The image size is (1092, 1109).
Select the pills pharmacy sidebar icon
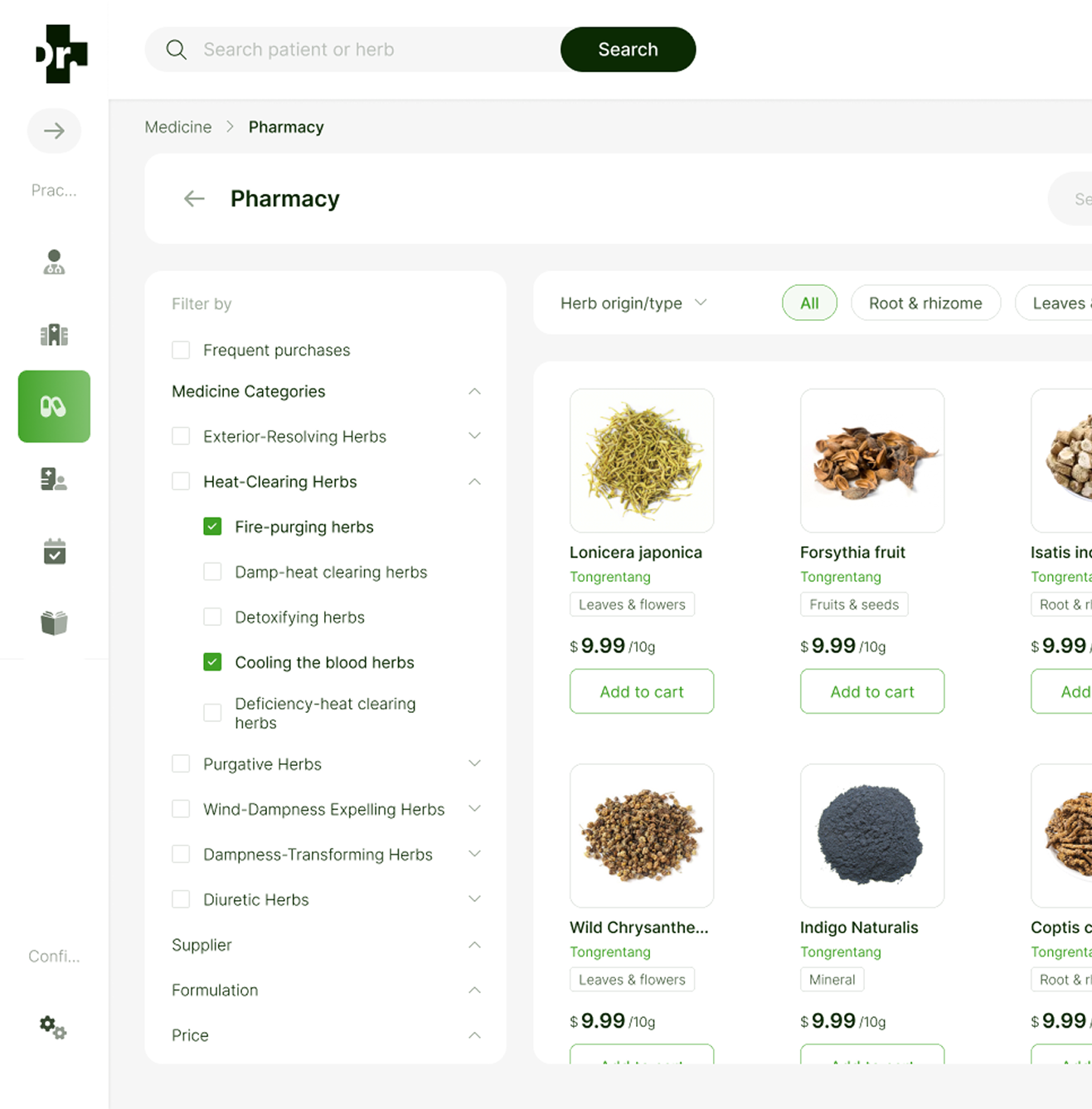tap(54, 406)
